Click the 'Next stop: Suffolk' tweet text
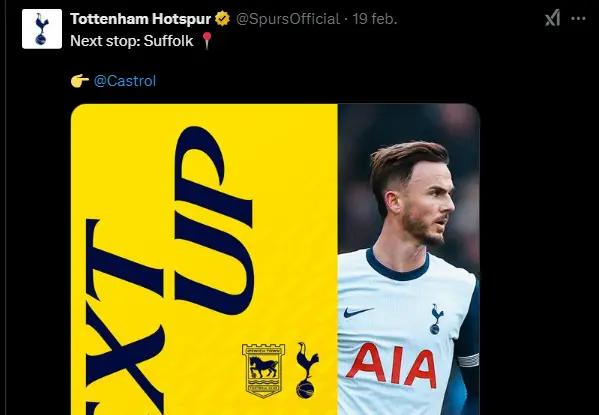The height and width of the screenshot is (415, 599). (132, 41)
